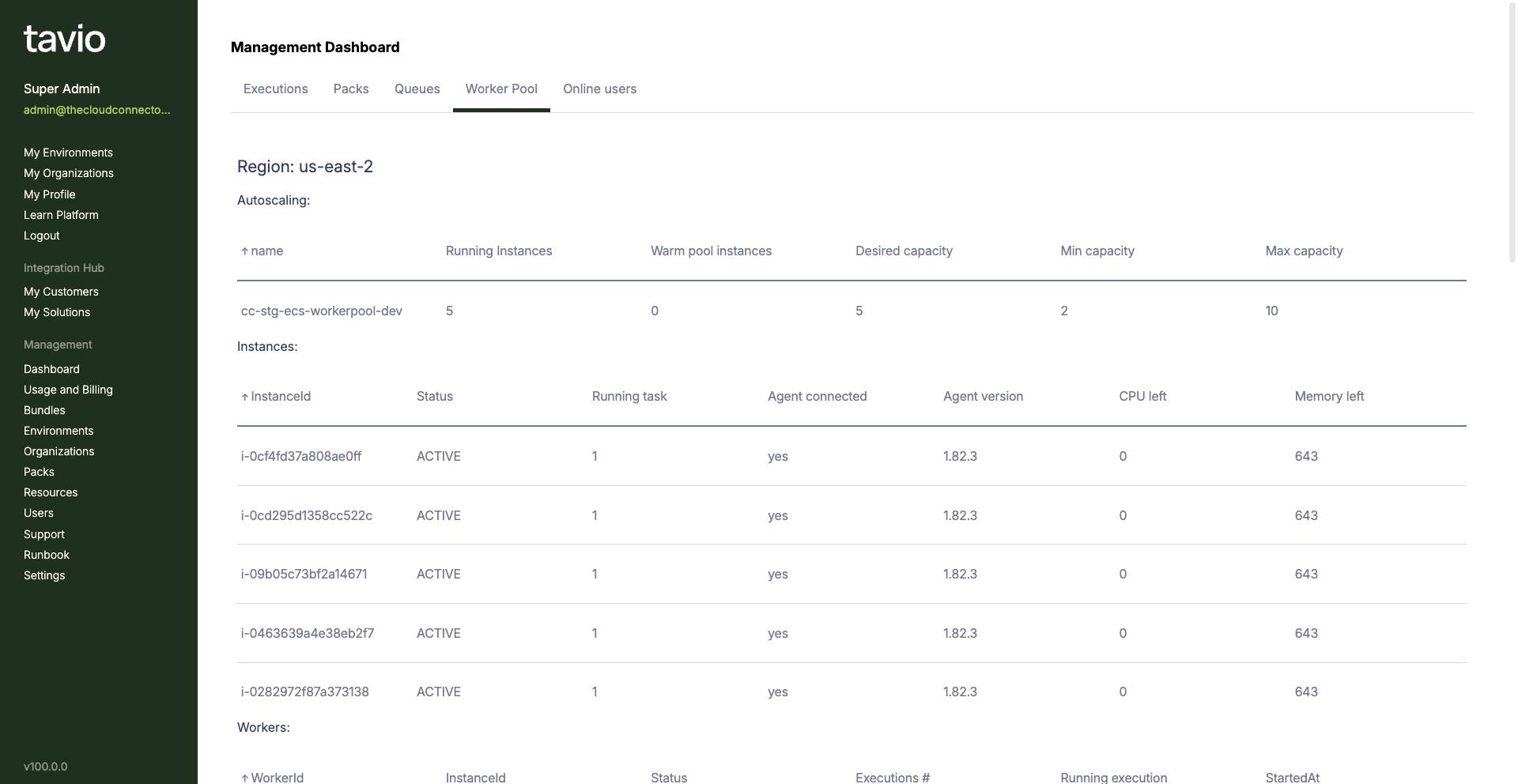1518x784 pixels.
Task: Sort by Agent version header
Action: click(x=983, y=397)
